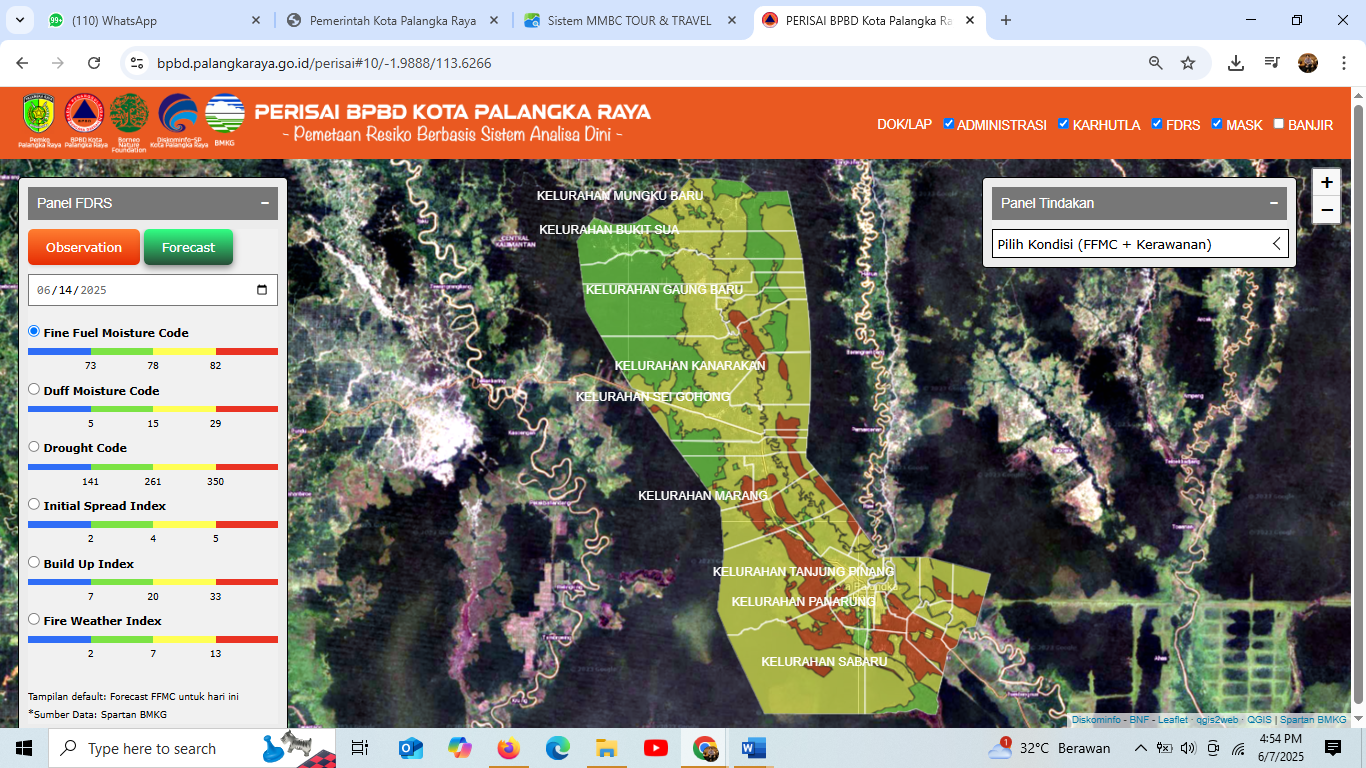1366x768 pixels.
Task: Click the BPBD Kota Palangka Raya logo
Action: (x=84, y=116)
